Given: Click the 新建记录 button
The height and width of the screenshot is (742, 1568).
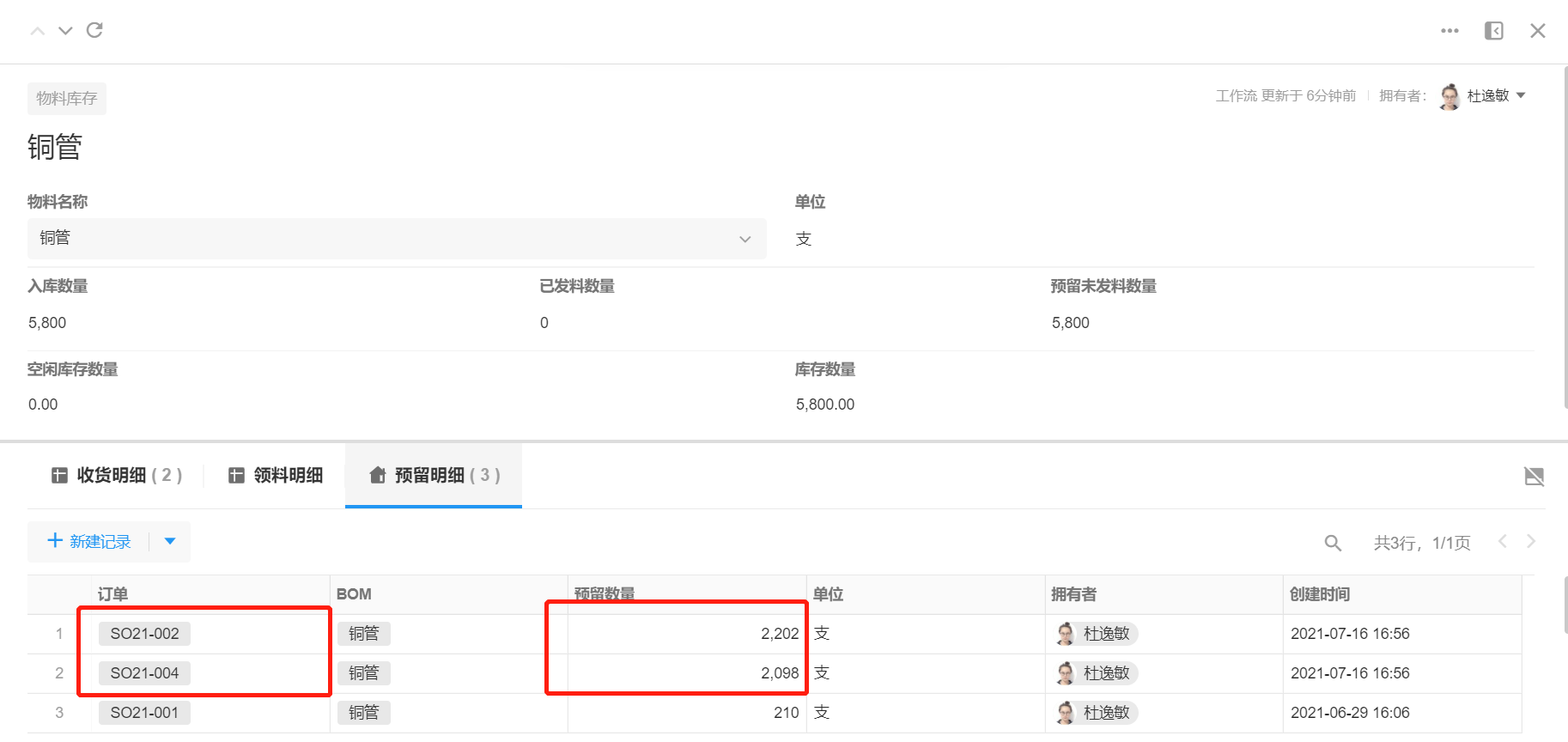Looking at the screenshot, I should 89,541.
